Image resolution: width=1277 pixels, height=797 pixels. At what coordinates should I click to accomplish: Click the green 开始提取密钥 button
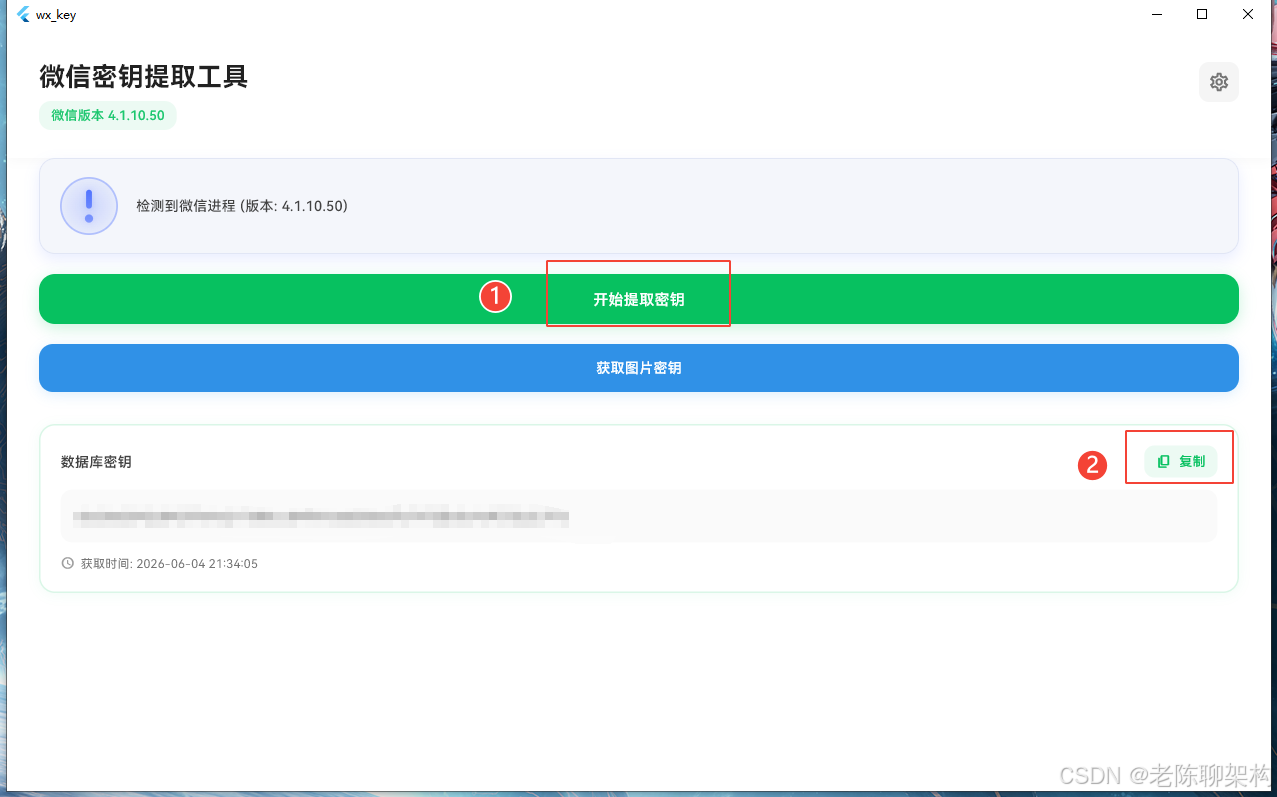point(639,299)
